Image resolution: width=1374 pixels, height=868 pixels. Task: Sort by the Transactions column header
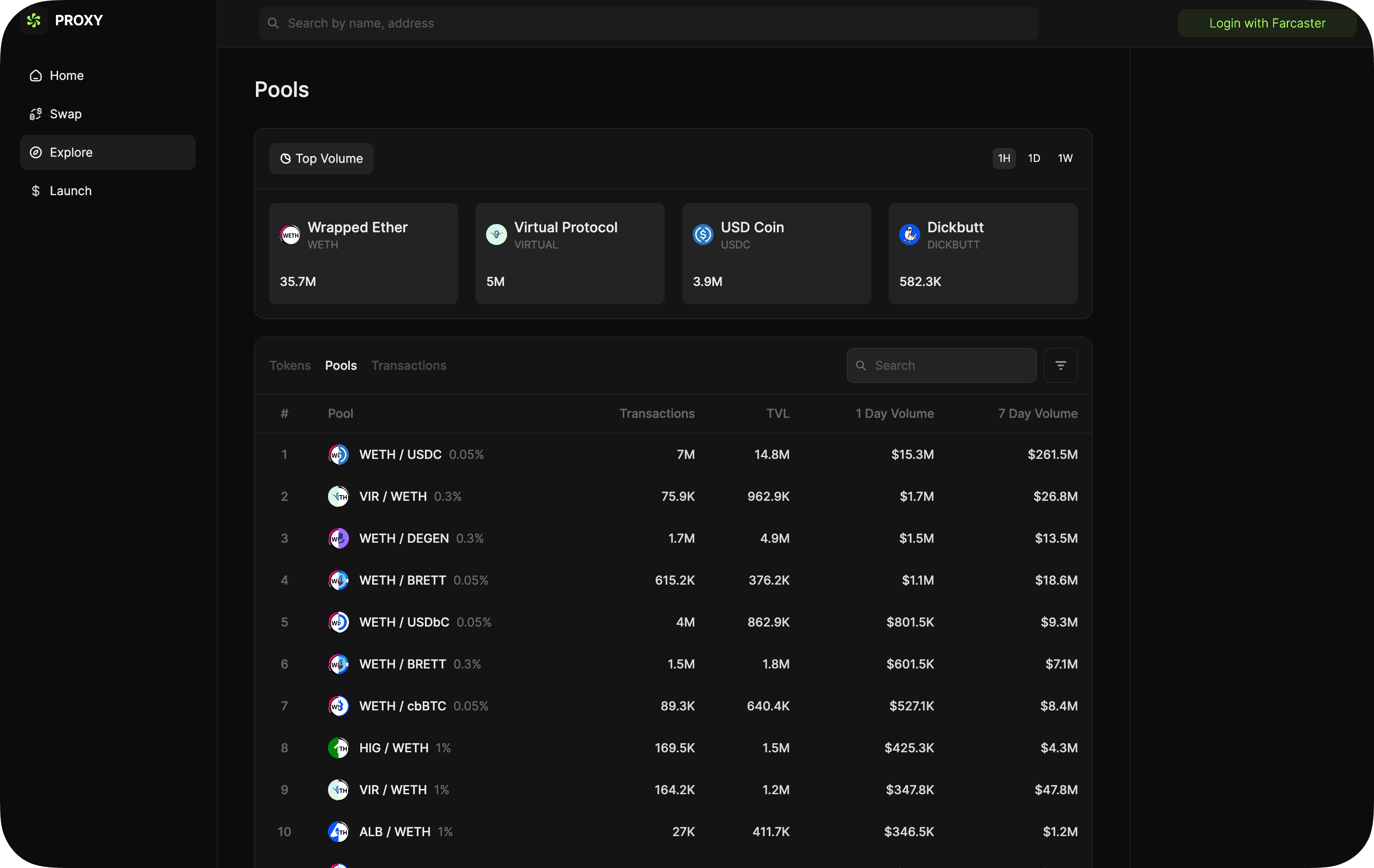[657, 413]
